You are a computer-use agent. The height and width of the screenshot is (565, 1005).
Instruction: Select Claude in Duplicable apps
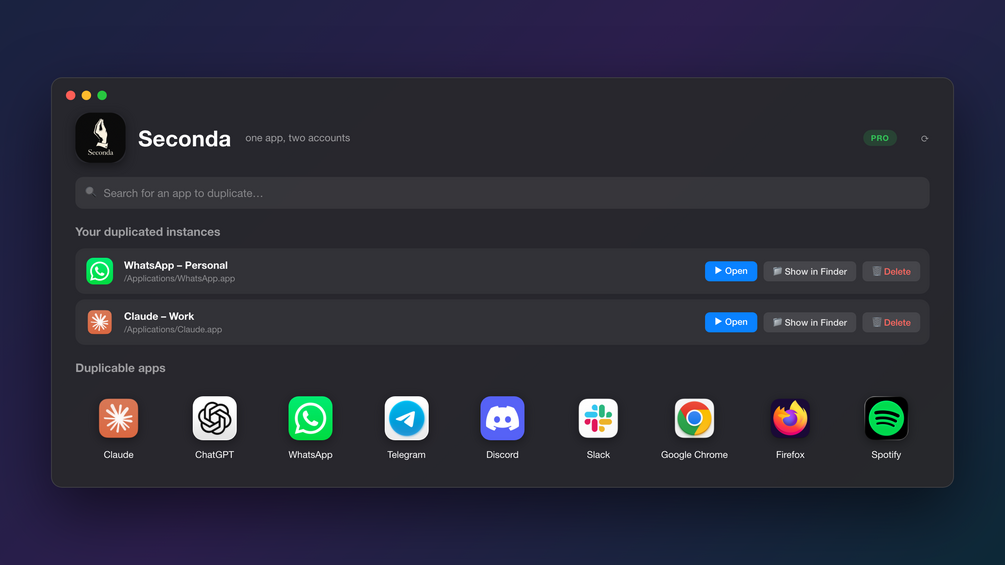tap(119, 418)
